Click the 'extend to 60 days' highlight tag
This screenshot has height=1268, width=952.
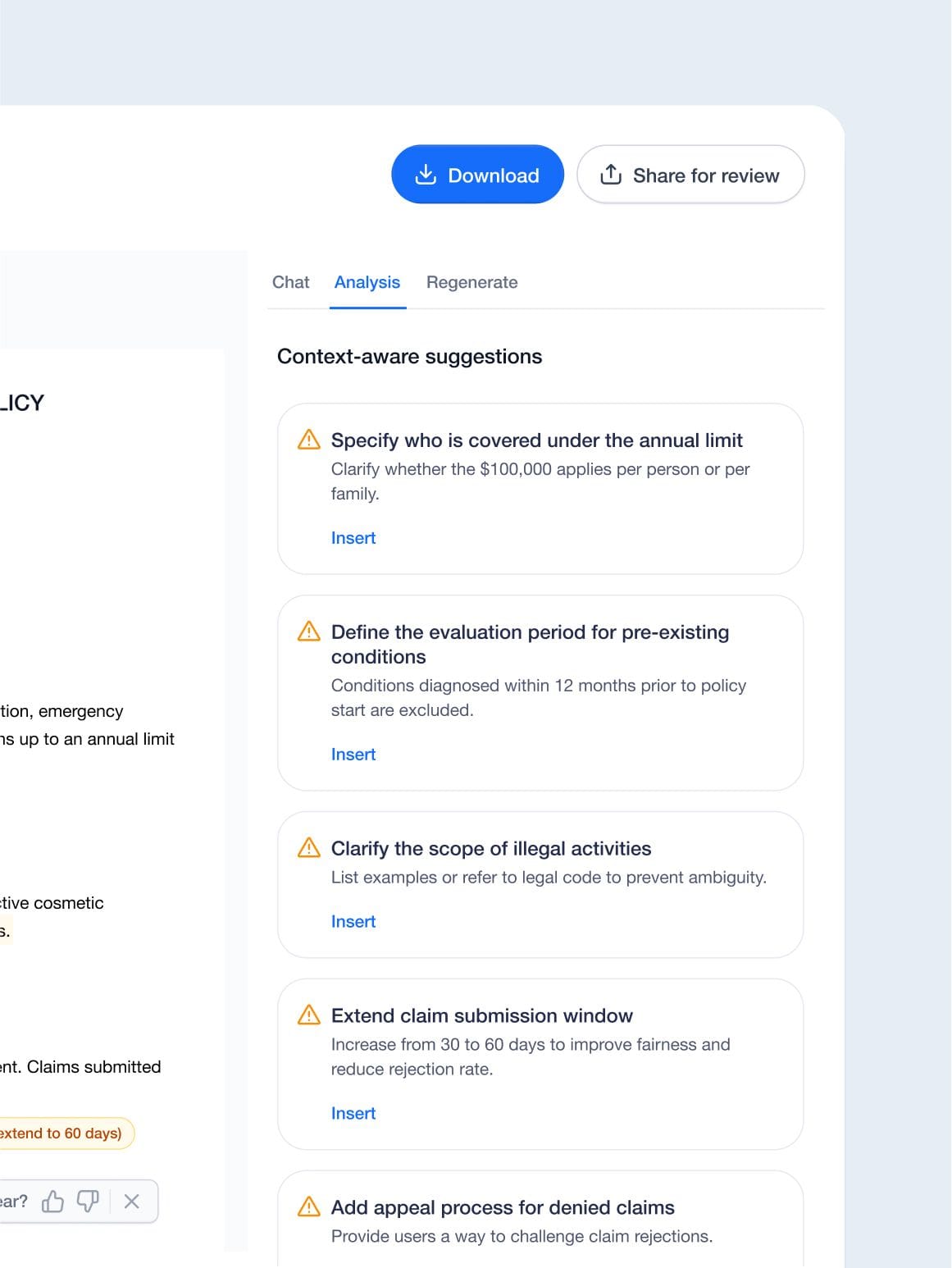(x=62, y=1133)
